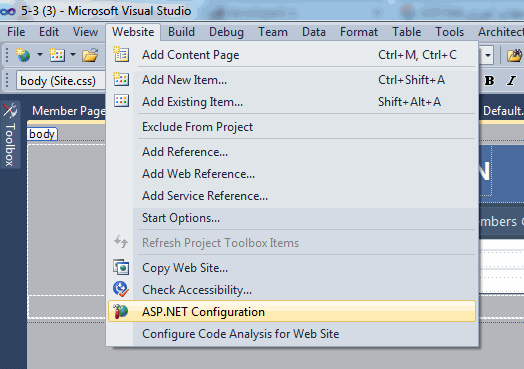Choose Add Content Page from Website menu
524x369 pixels.
(x=292, y=55)
